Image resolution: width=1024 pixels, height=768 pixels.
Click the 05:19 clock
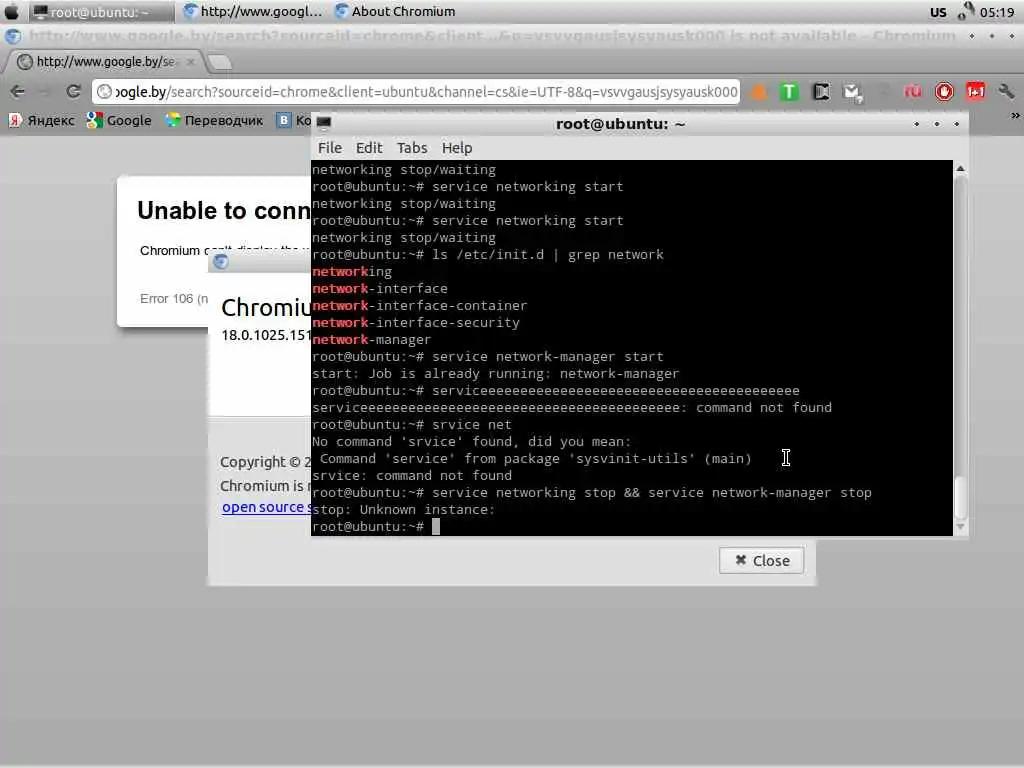click(997, 12)
